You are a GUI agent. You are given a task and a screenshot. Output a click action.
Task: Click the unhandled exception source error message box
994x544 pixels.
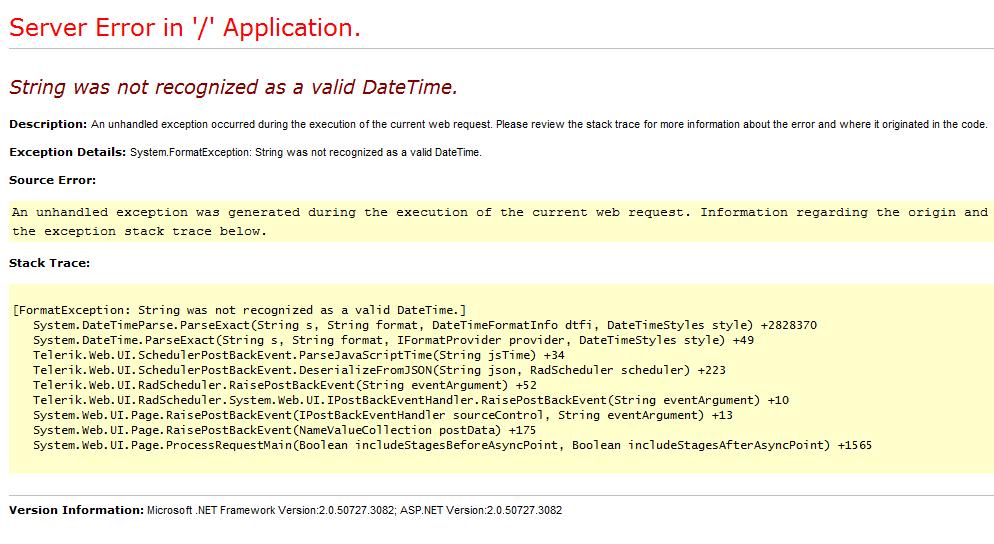(x=500, y=222)
